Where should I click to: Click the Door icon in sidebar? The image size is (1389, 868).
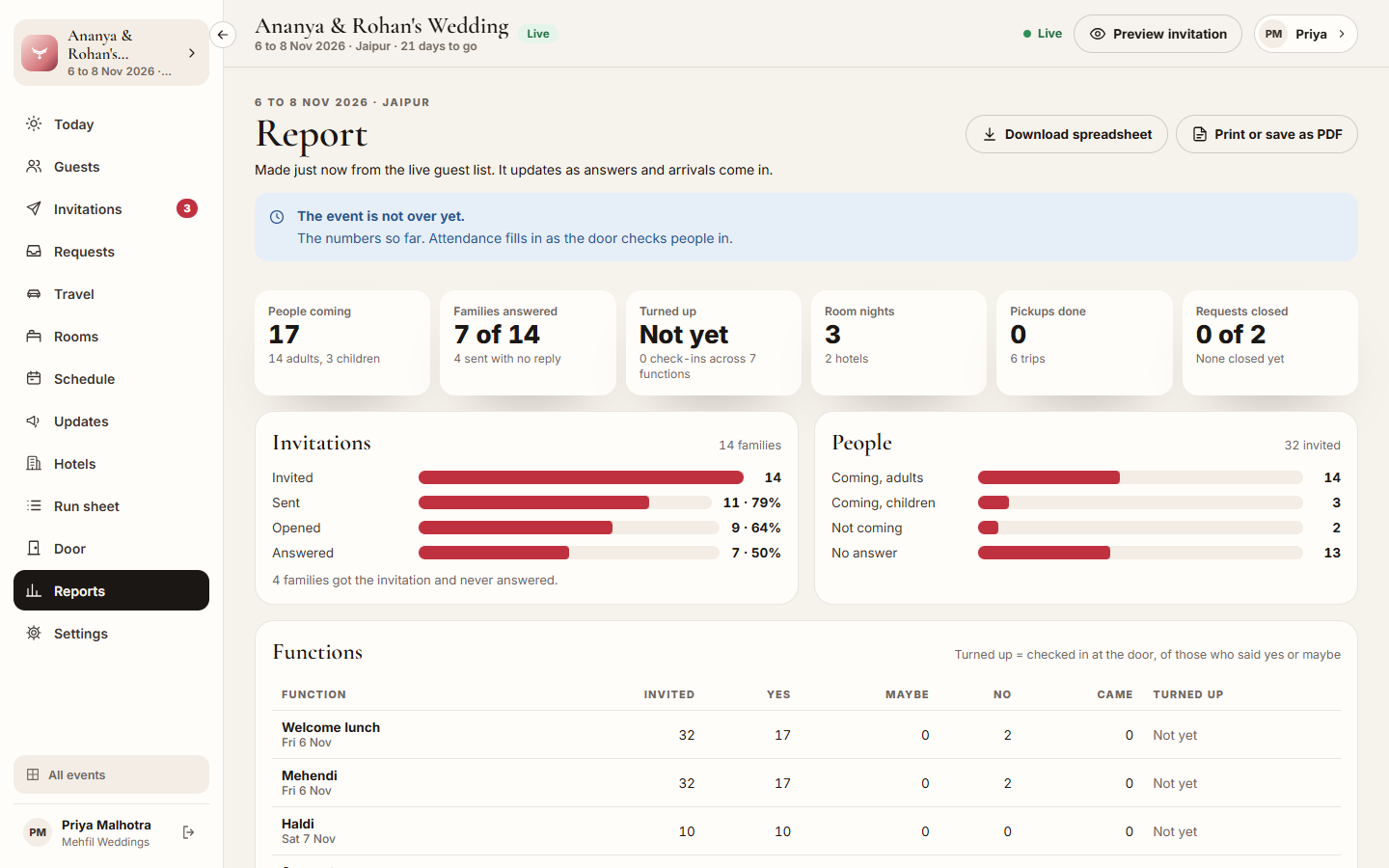point(34,548)
